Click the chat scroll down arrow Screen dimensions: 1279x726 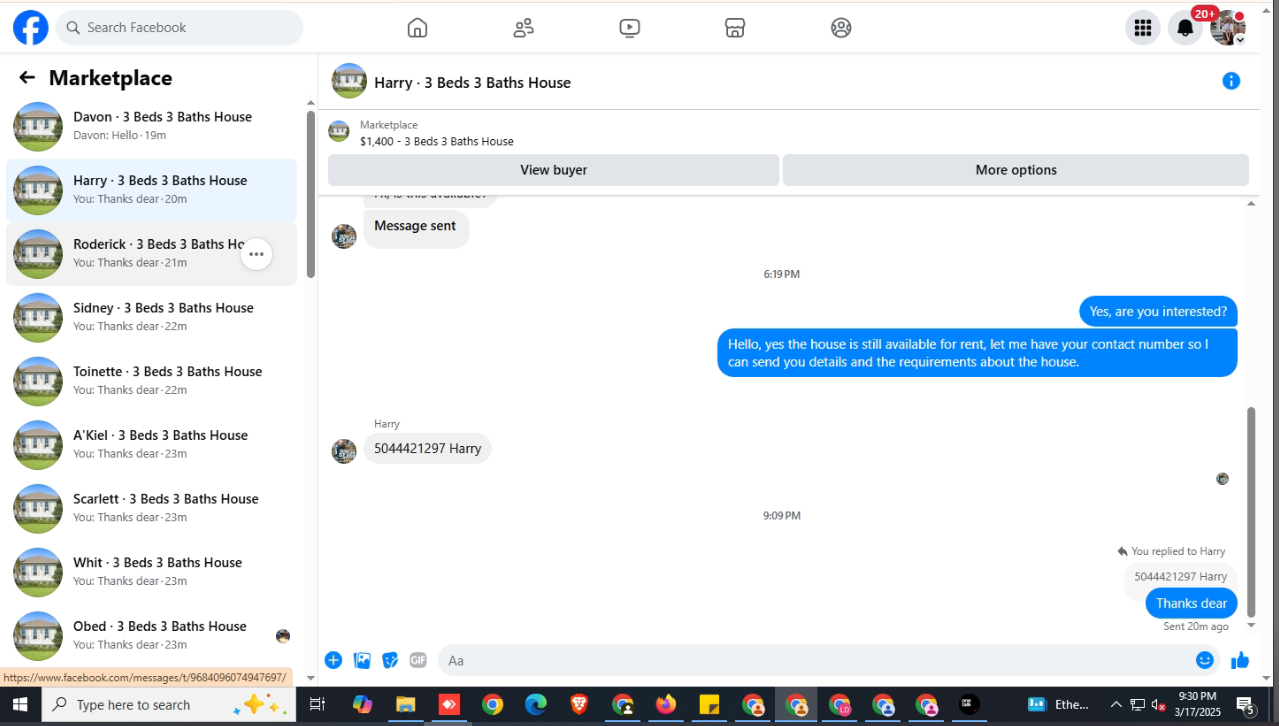(1250, 625)
